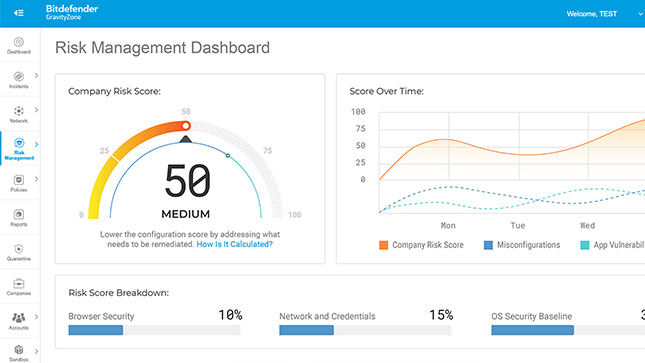
Task: Click the Risk Management Dashboard heading
Action: [x=162, y=48]
